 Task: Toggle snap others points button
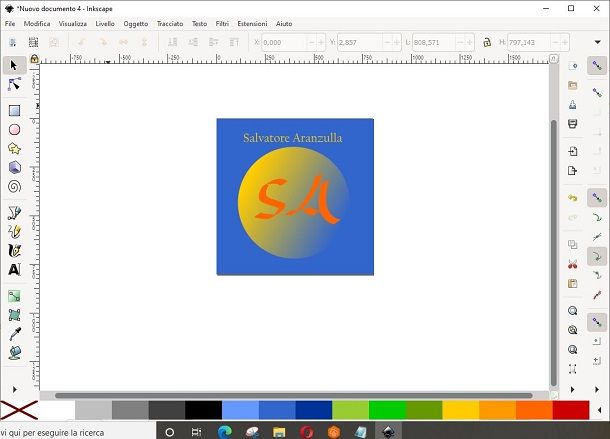click(597, 322)
